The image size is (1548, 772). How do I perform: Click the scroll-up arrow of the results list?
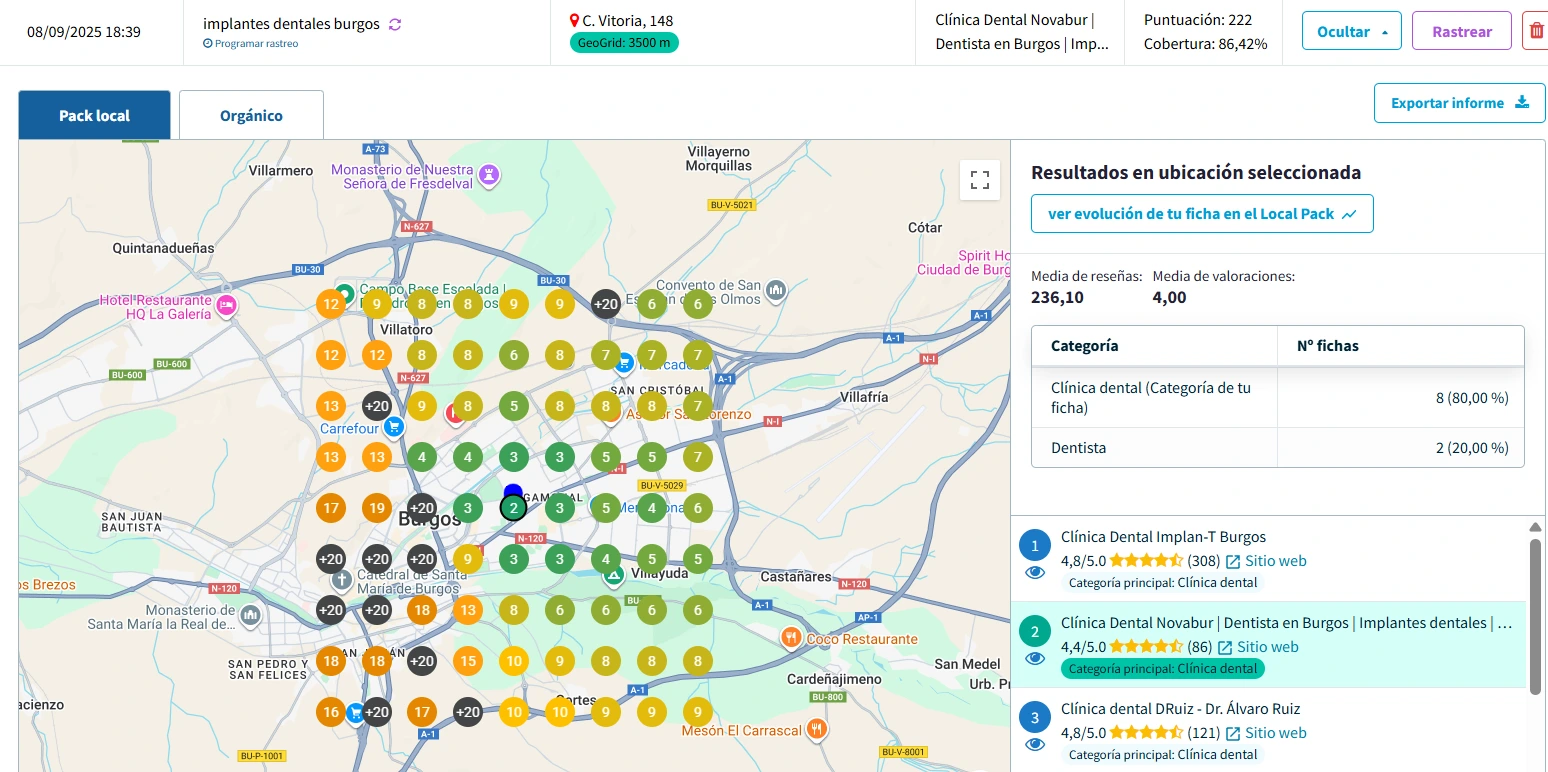1536,527
